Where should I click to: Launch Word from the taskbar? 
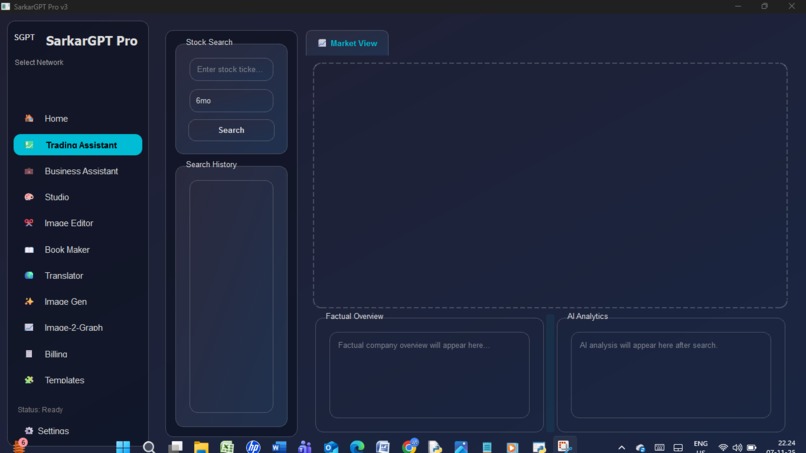(279, 447)
